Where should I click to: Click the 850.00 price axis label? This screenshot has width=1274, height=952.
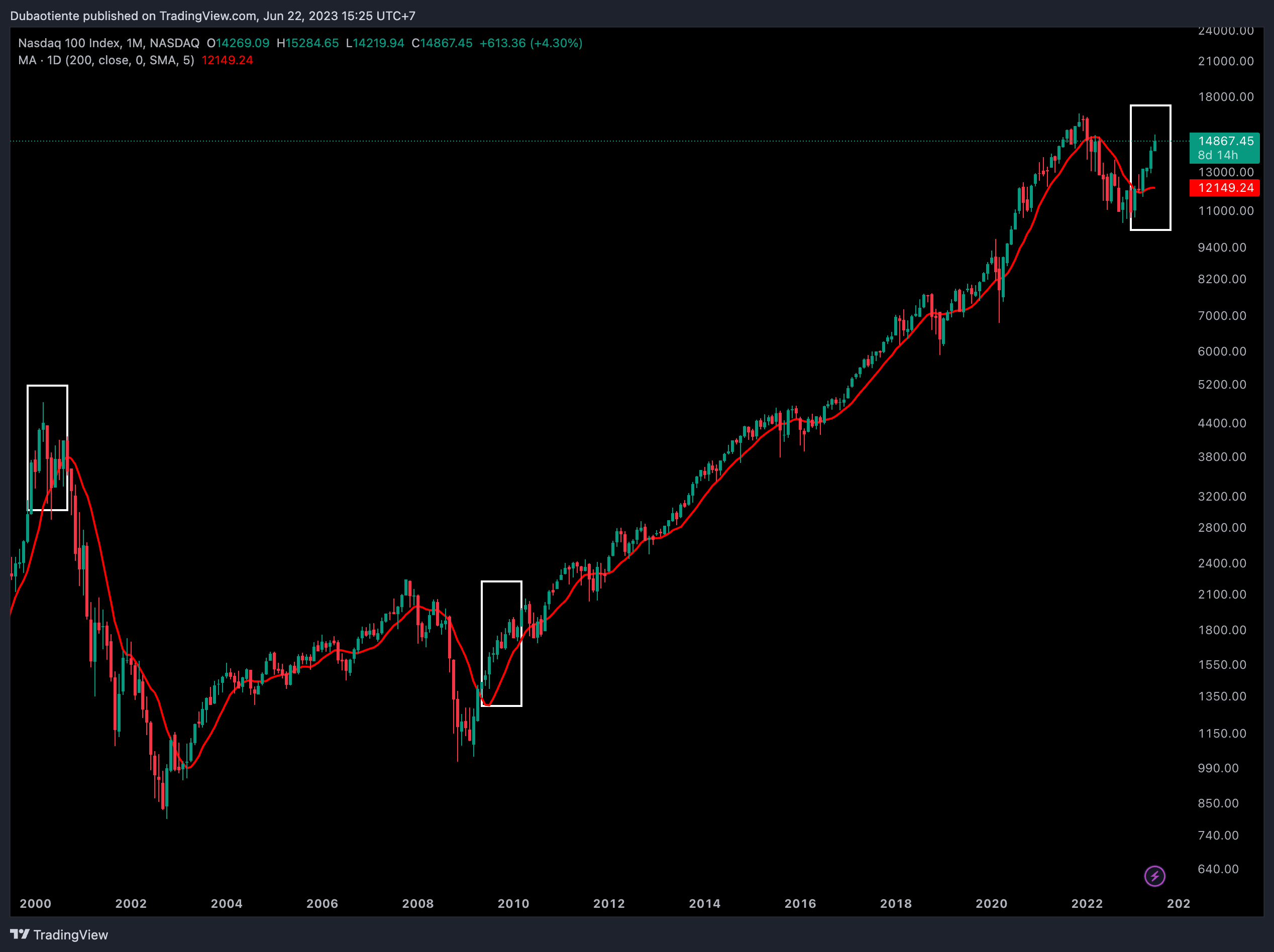pos(1218,803)
